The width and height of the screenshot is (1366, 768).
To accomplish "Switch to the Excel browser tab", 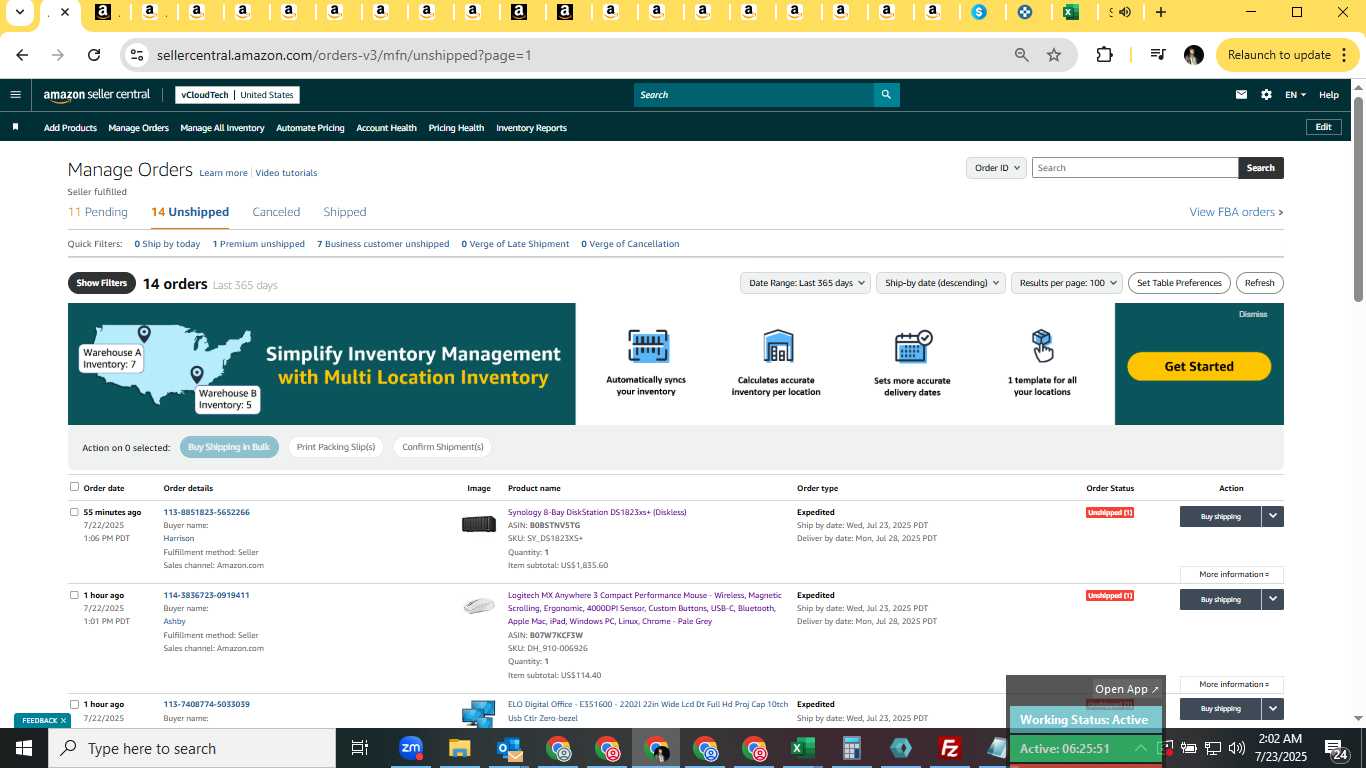I will point(1070,12).
